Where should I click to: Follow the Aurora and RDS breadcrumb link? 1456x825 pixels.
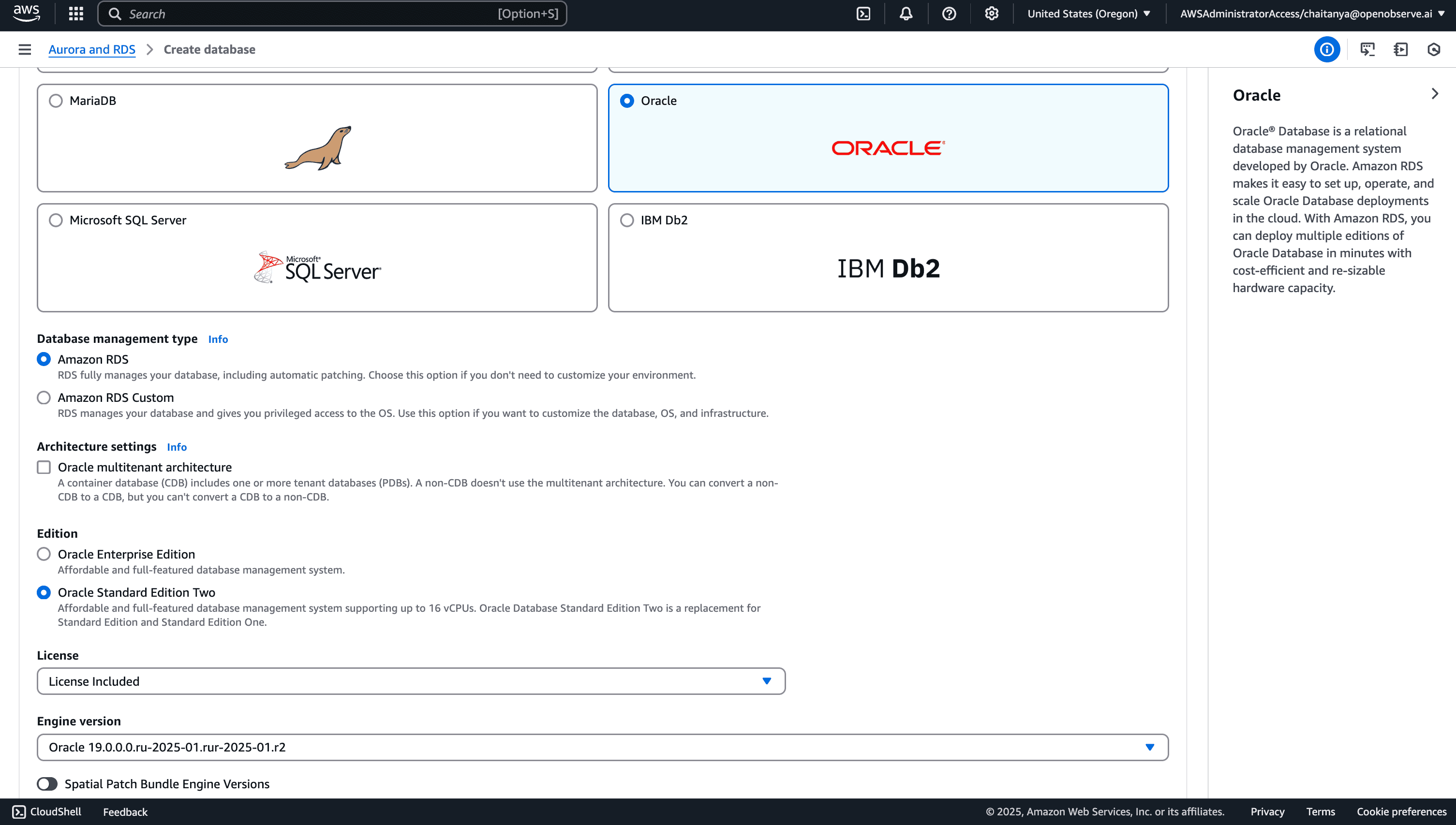(x=92, y=49)
